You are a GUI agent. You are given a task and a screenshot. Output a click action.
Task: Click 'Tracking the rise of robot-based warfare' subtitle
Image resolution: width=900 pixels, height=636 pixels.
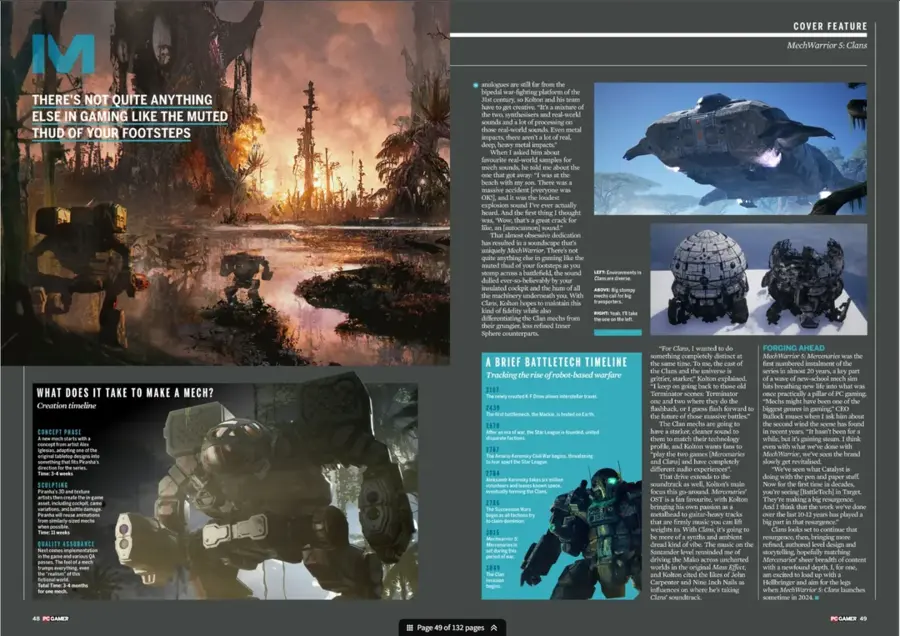click(554, 375)
